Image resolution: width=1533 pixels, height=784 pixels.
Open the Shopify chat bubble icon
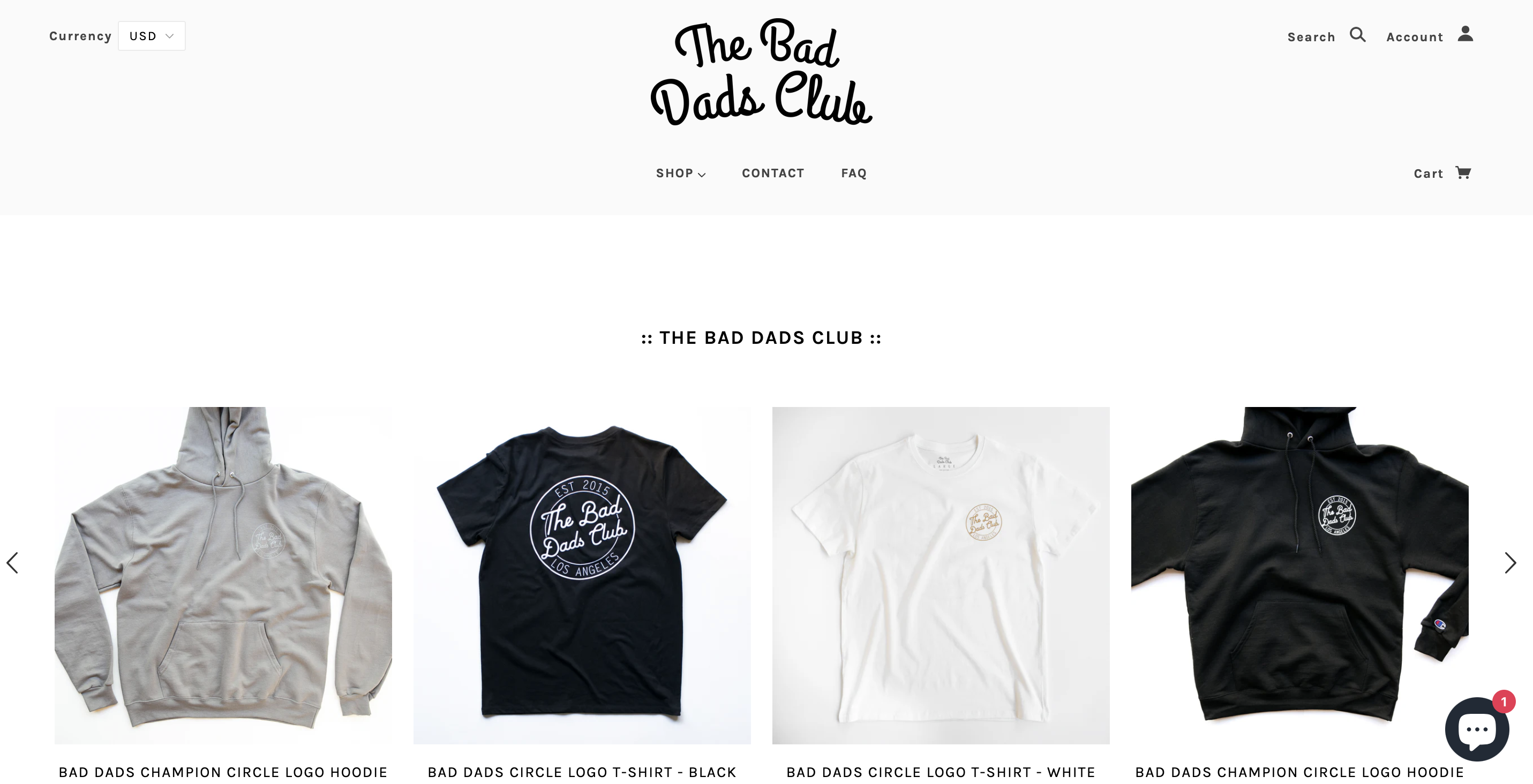pos(1476,729)
